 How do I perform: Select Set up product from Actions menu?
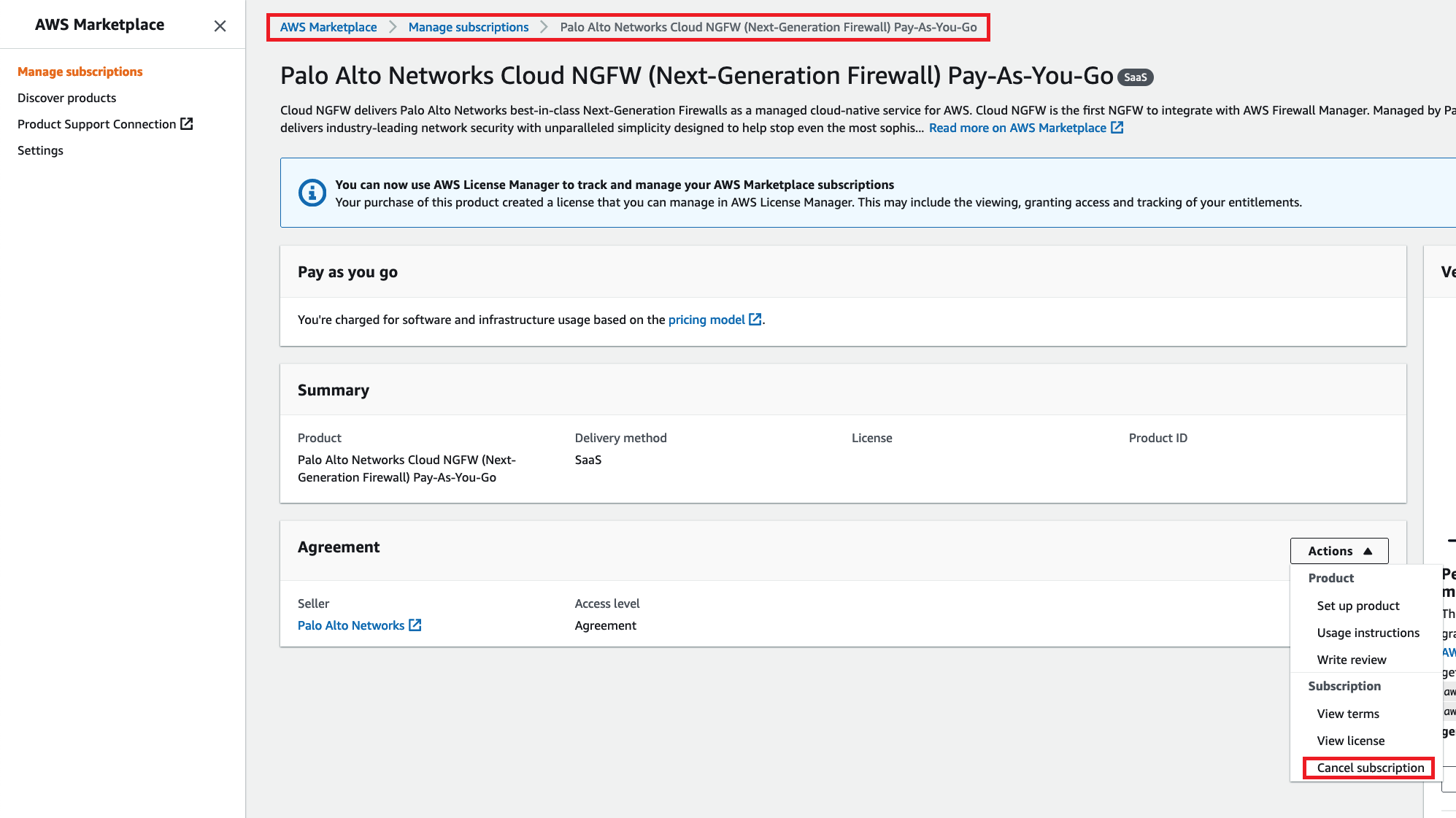click(x=1358, y=606)
